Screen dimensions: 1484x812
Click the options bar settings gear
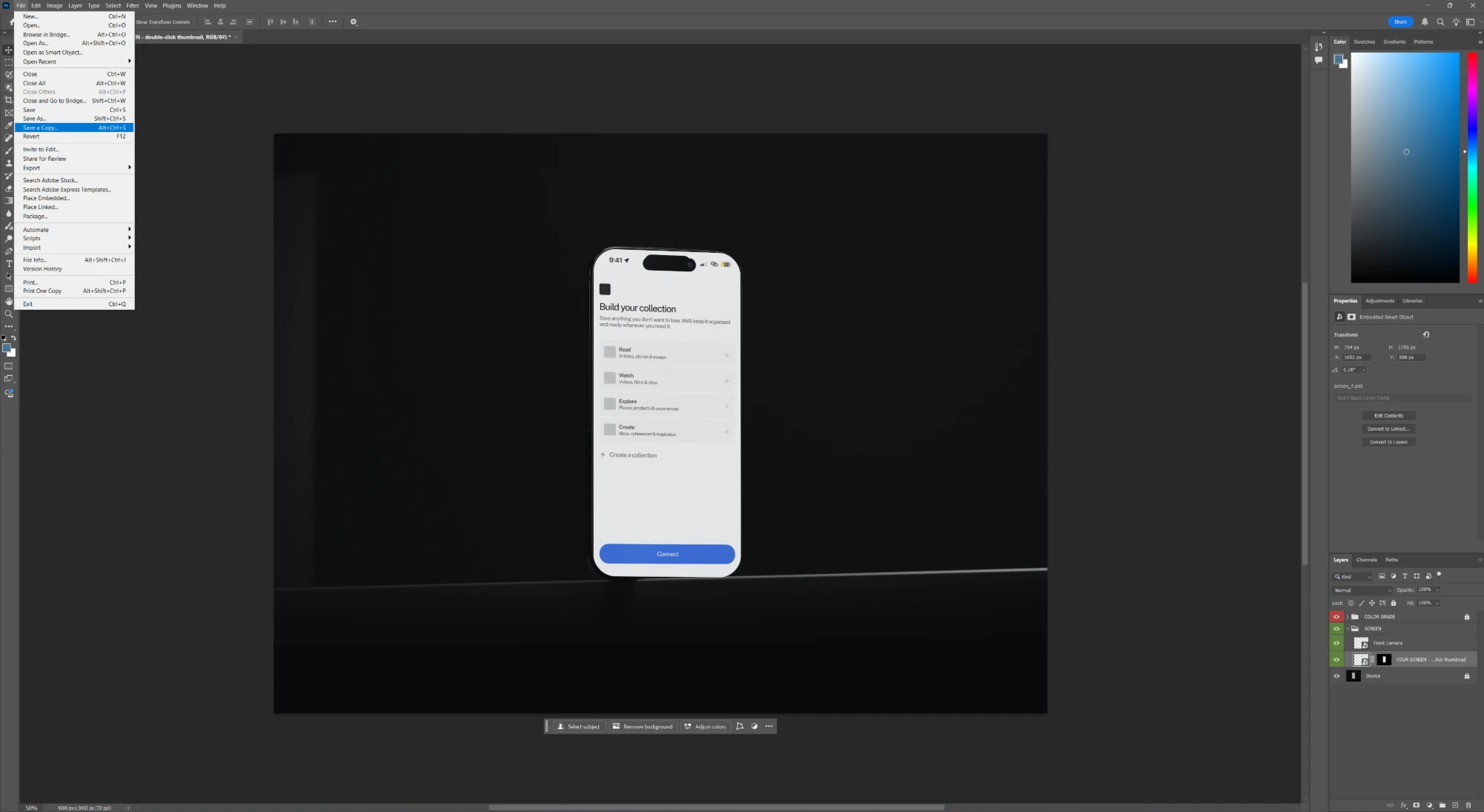click(353, 22)
